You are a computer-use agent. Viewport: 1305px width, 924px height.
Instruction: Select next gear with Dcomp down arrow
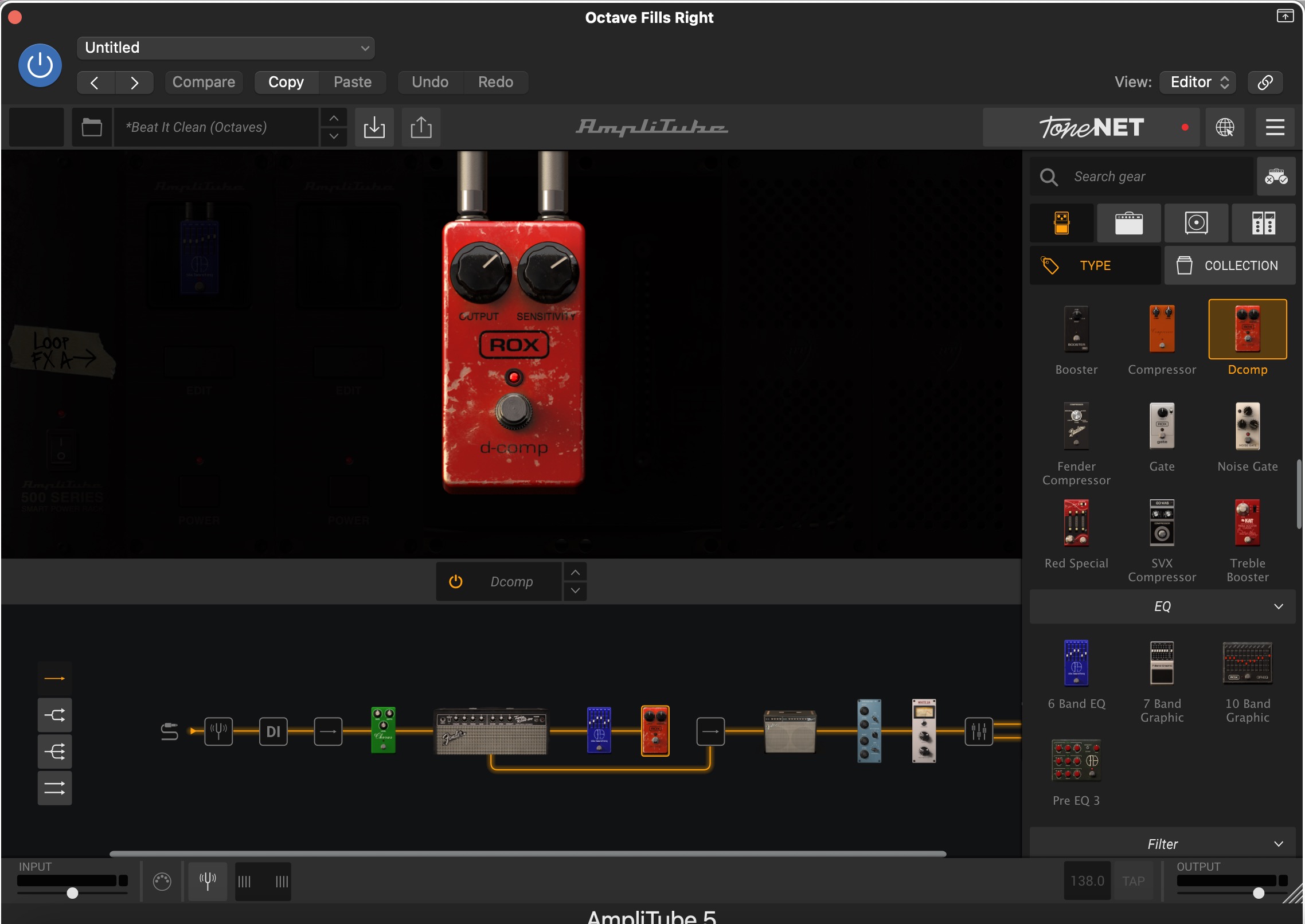(575, 591)
